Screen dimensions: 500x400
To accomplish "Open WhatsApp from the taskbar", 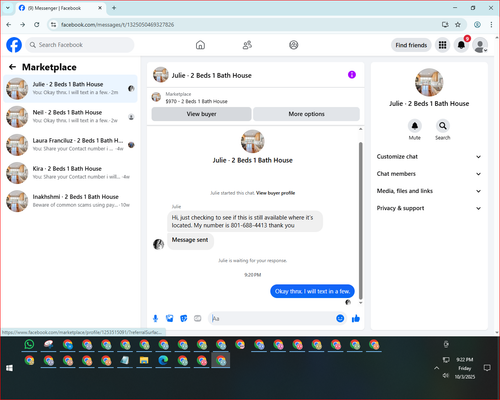I will click(x=29, y=344).
